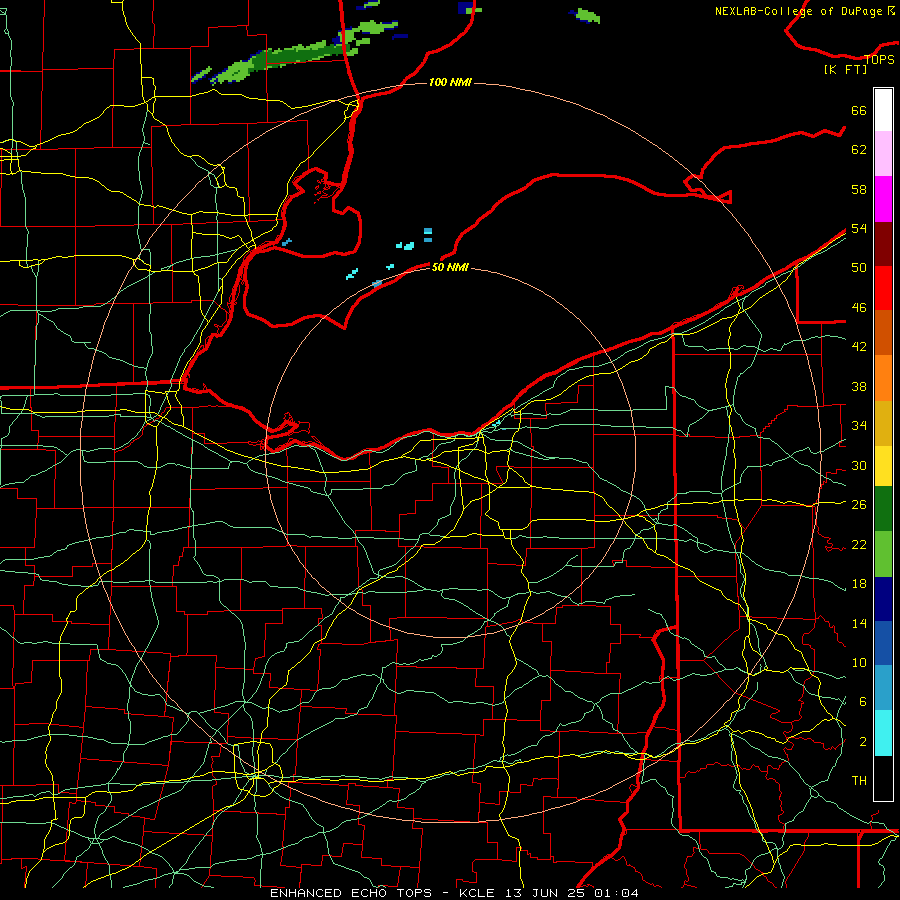
Task: Click the legend value '14'
Action: 859,623
